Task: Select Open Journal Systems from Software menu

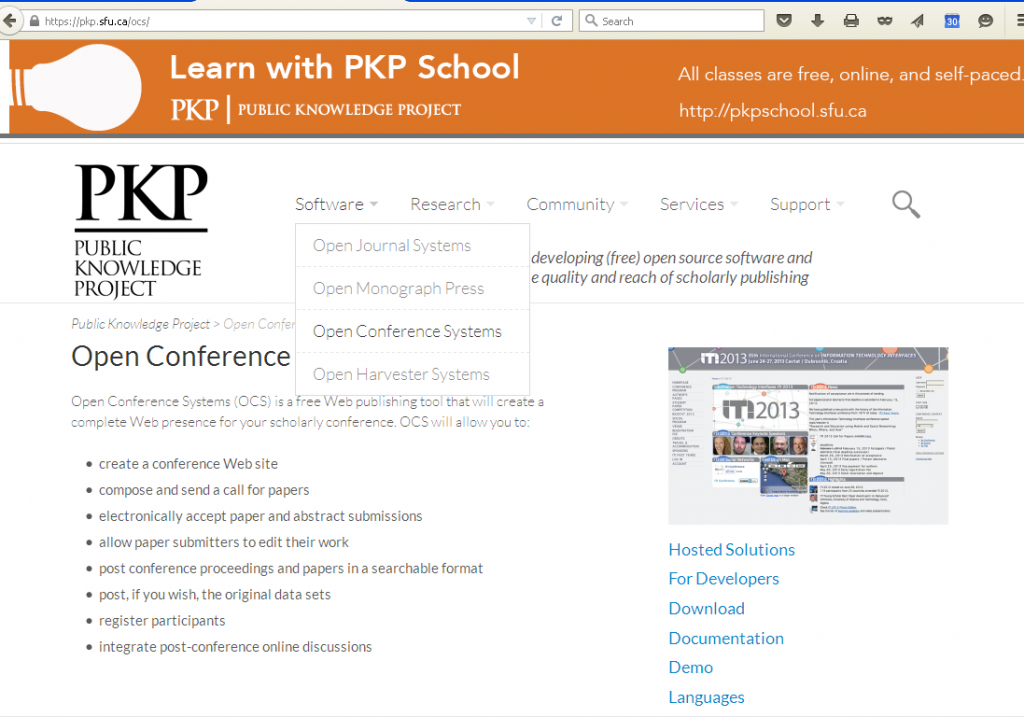Action: pos(392,246)
